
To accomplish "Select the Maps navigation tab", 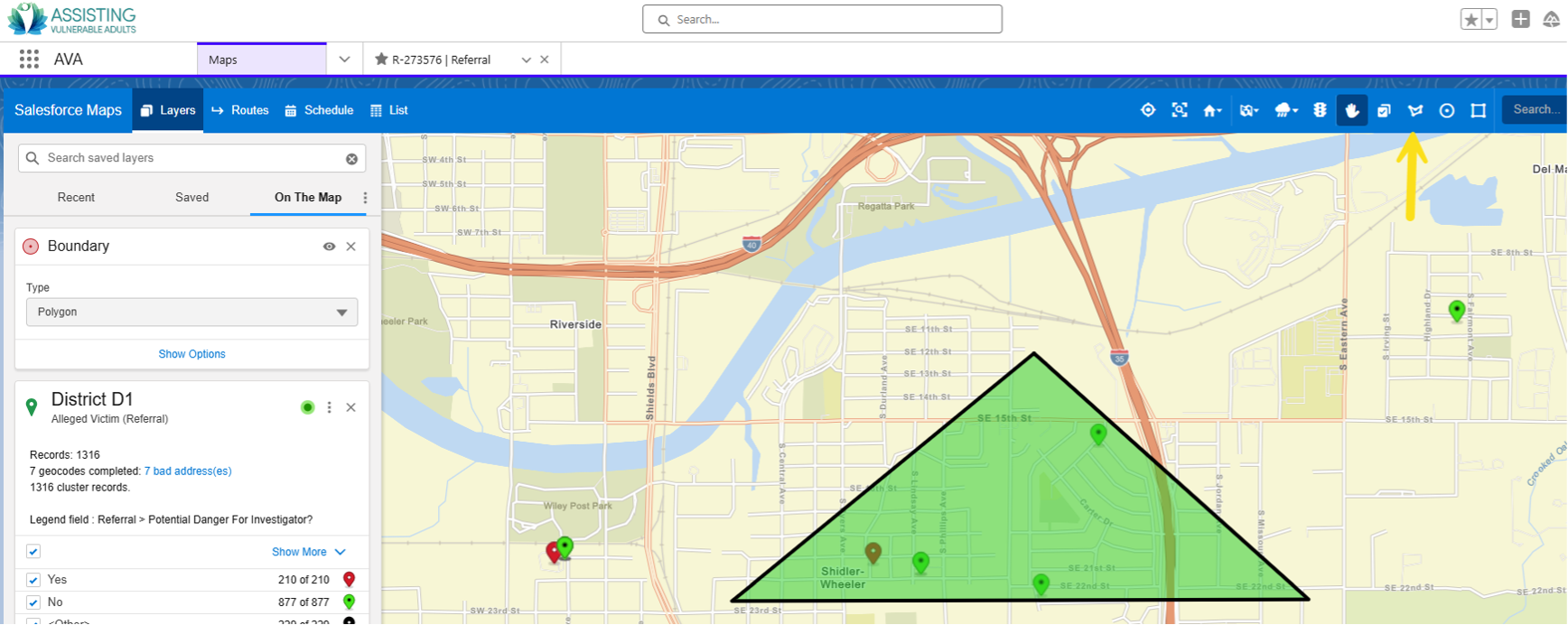I will [x=262, y=60].
